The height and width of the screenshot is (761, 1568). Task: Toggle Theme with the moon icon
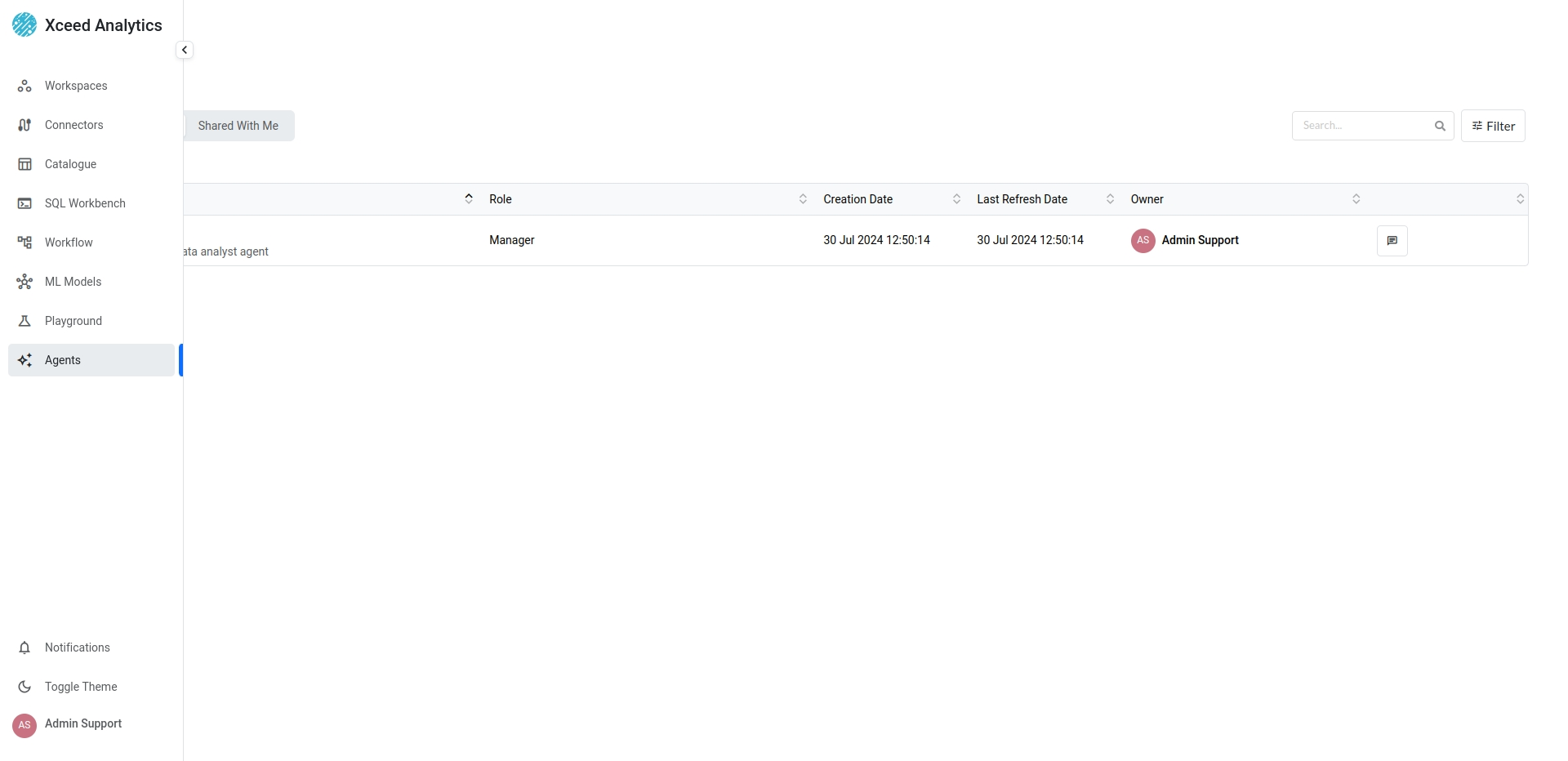(24, 687)
